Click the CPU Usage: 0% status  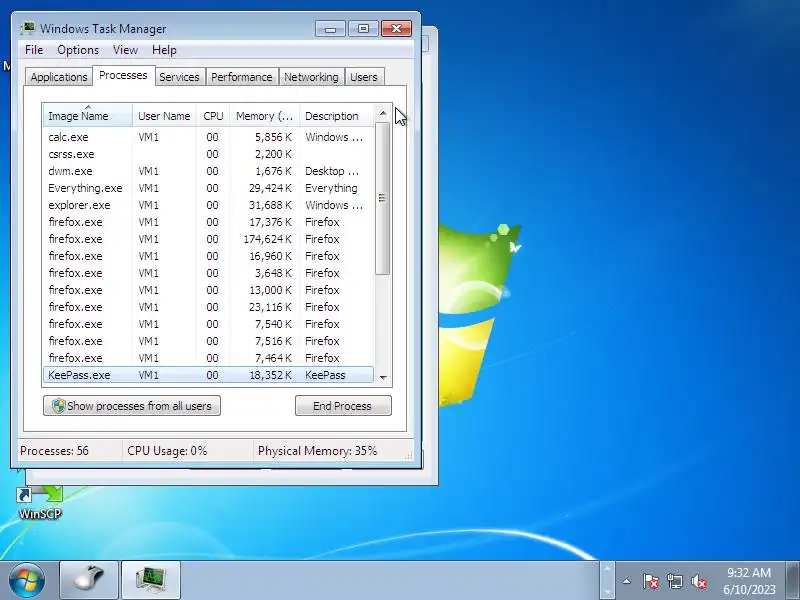click(x=167, y=451)
